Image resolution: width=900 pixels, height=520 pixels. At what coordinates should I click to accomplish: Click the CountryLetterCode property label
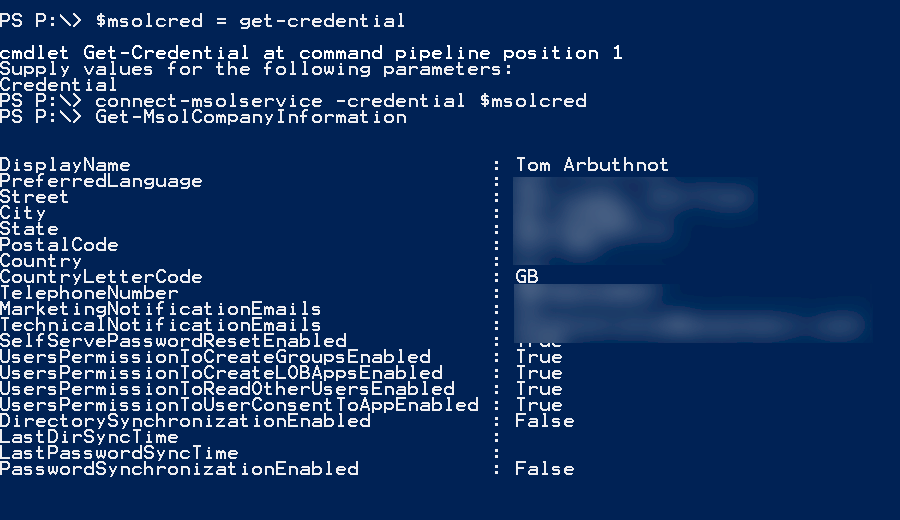pyautogui.click(x=101, y=277)
